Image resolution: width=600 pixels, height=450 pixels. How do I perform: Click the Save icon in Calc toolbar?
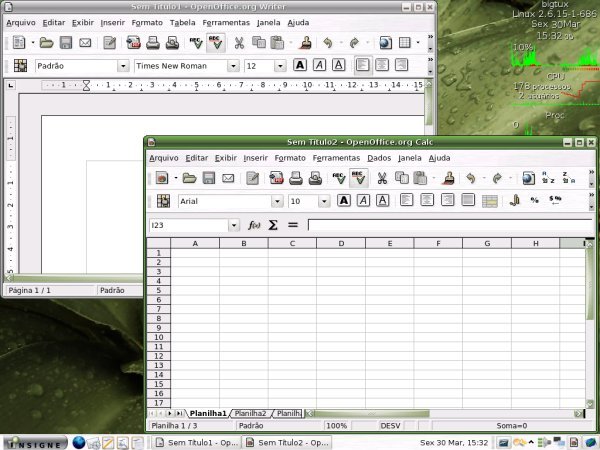(x=209, y=178)
